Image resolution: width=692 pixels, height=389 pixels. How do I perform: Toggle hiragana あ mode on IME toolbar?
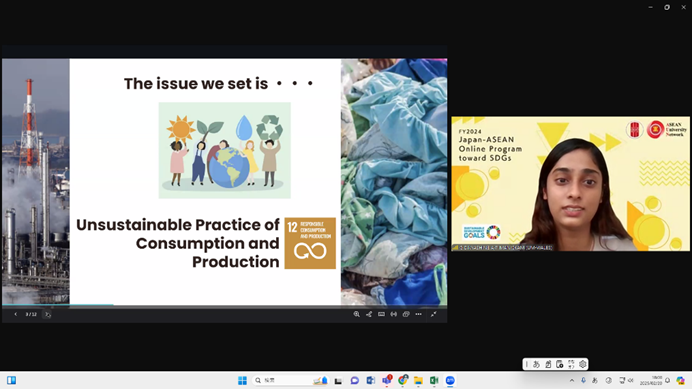(536, 364)
